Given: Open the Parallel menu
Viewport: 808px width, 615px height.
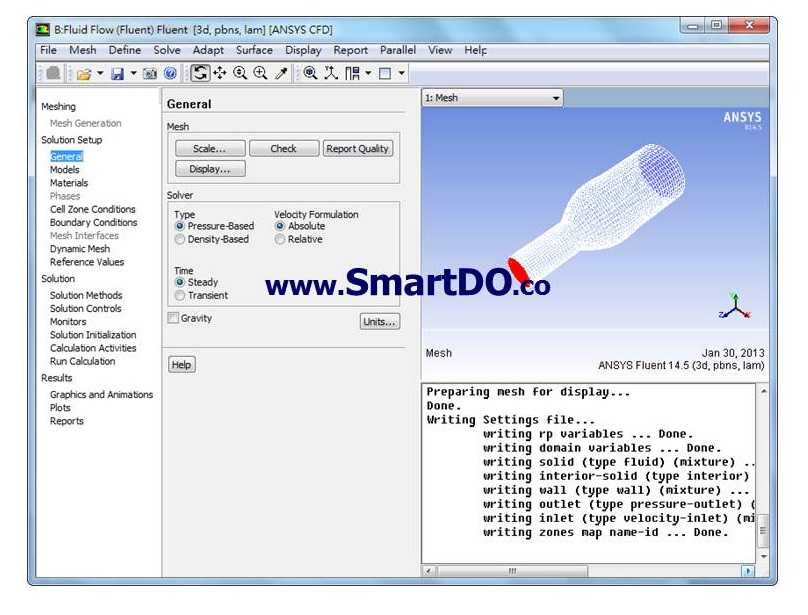Looking at the screenshot, I should [398, 50].
